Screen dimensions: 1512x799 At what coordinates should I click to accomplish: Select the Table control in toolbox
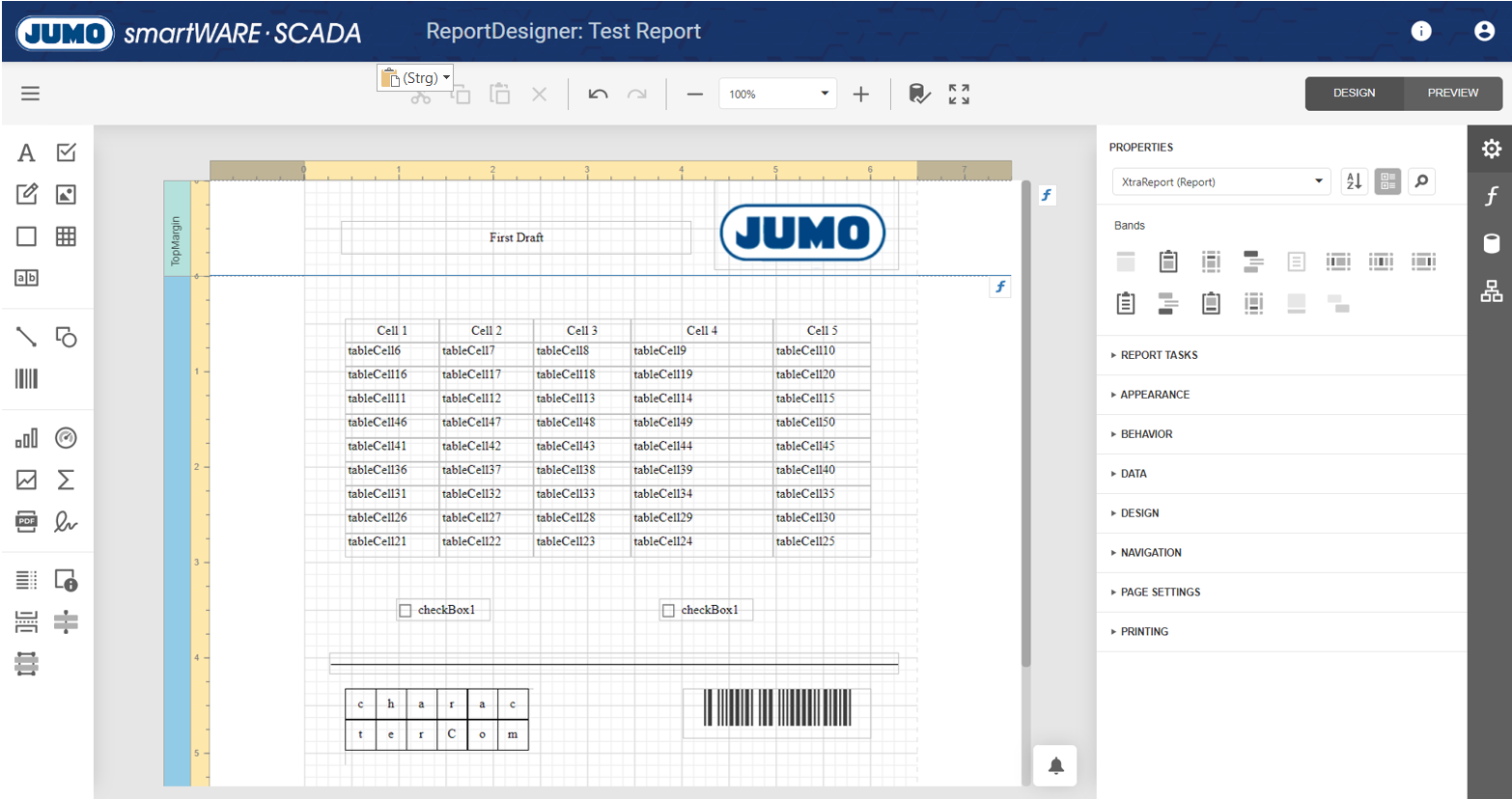[66, 236]
